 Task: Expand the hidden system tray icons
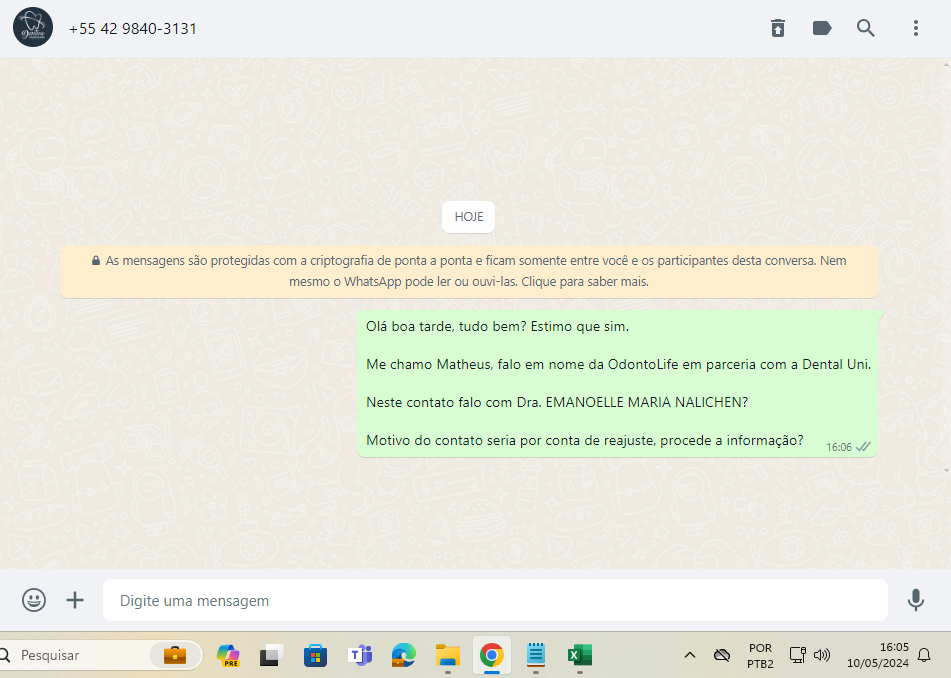(x=689, y=656)
